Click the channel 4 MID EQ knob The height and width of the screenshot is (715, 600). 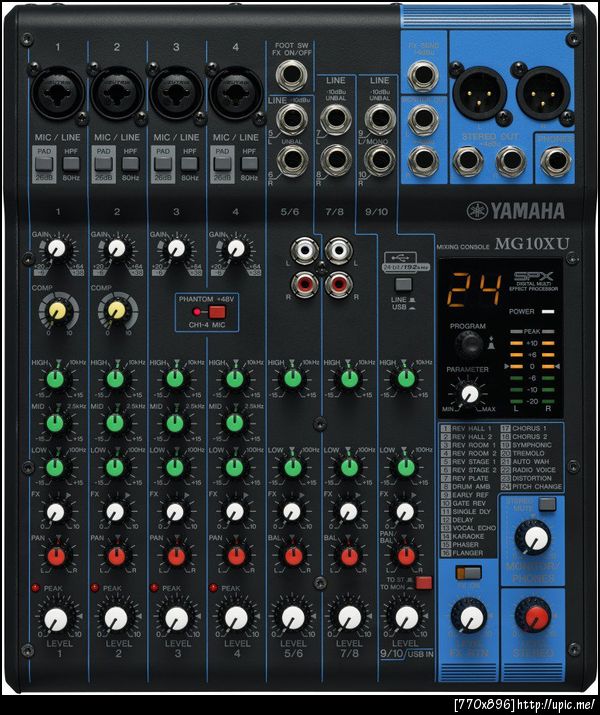235,423
